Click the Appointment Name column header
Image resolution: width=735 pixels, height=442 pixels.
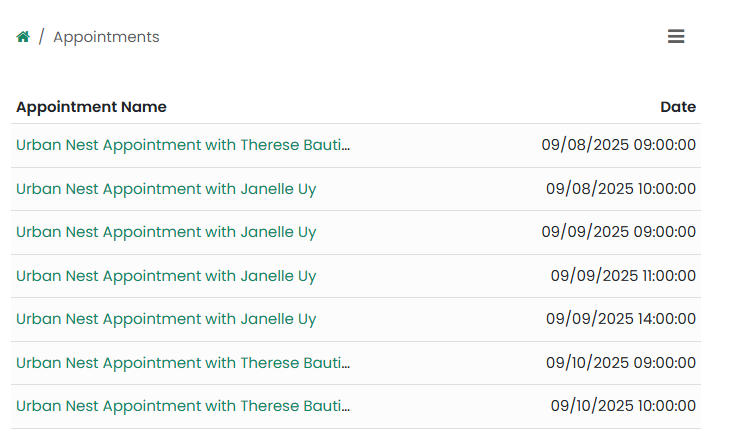pyautogui.click(x=91, y=107)
